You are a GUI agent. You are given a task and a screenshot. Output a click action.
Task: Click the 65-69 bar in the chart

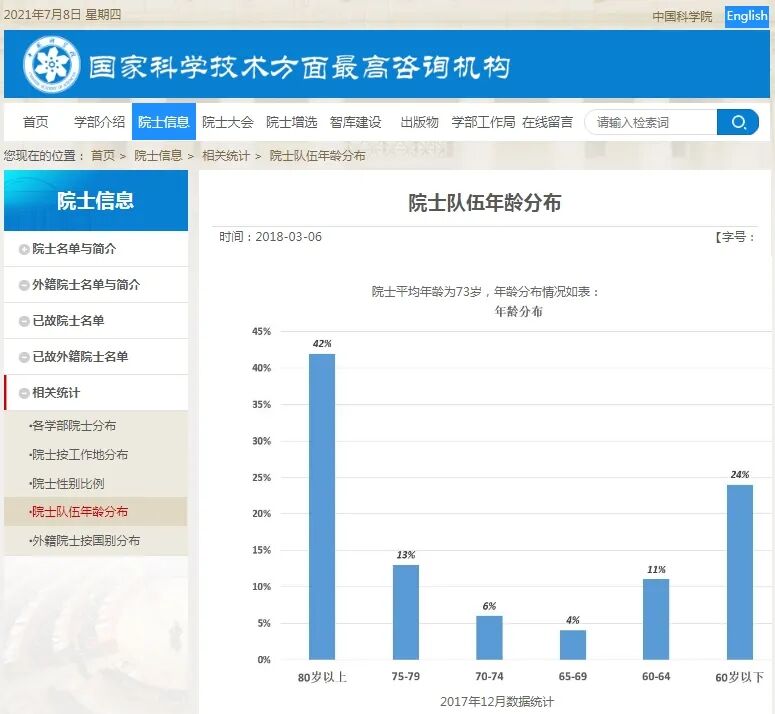coord(573,645)
